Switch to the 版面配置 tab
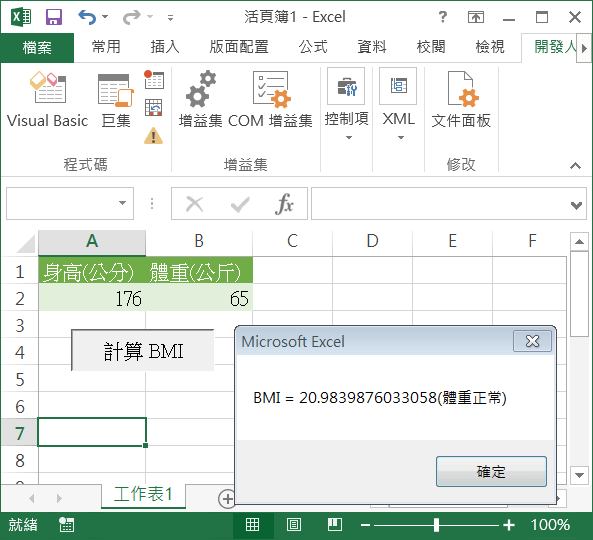Image resolution: width=593 pixels, height=540 pixels. click(239, 47)
